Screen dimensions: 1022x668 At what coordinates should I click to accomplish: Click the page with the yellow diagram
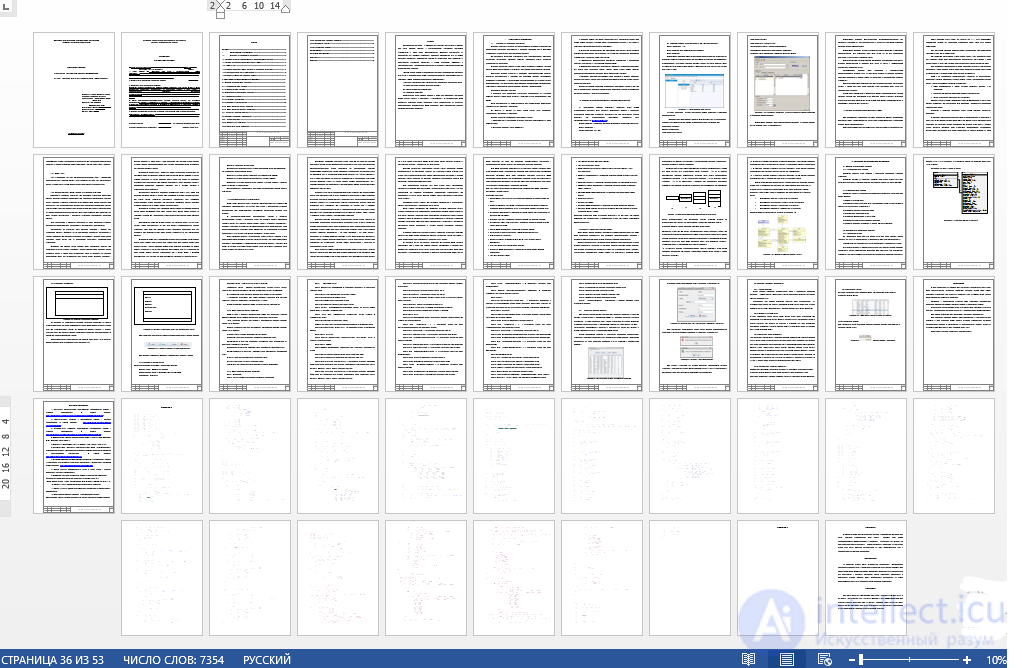point(778,212)
